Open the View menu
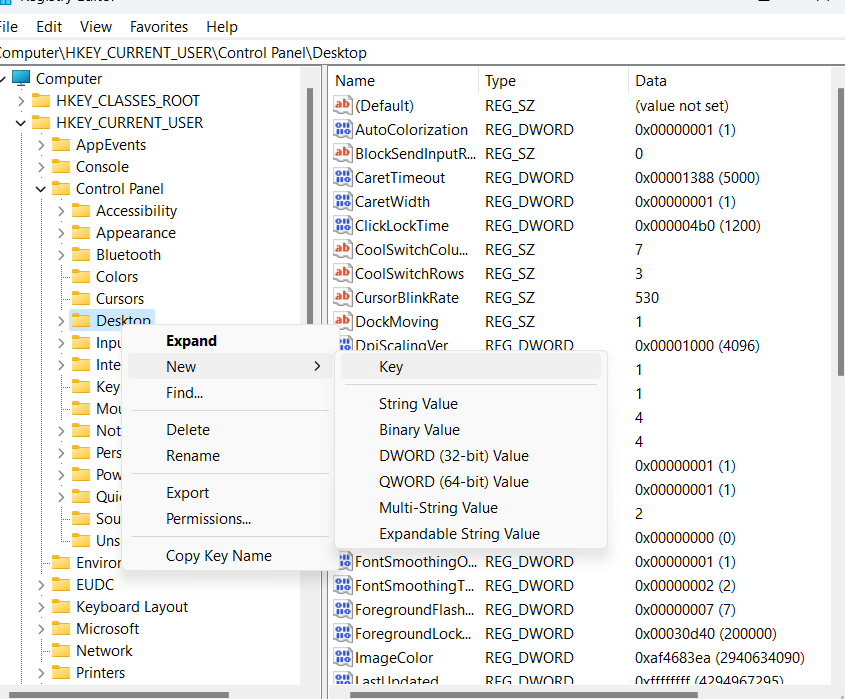Image resolution: width=845 pixels, height=699 pixels. 95,26
